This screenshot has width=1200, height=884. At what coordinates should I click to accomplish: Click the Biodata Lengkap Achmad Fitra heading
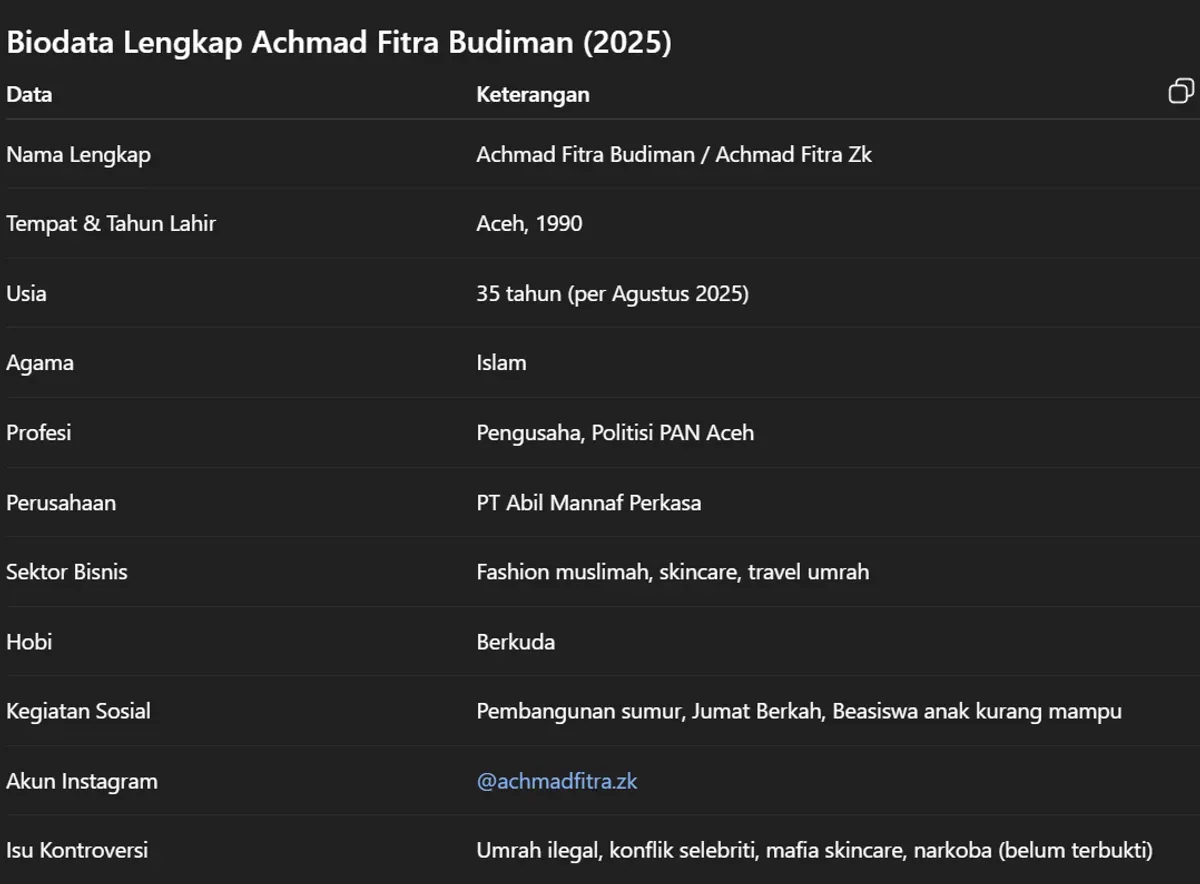pos(339,43)
